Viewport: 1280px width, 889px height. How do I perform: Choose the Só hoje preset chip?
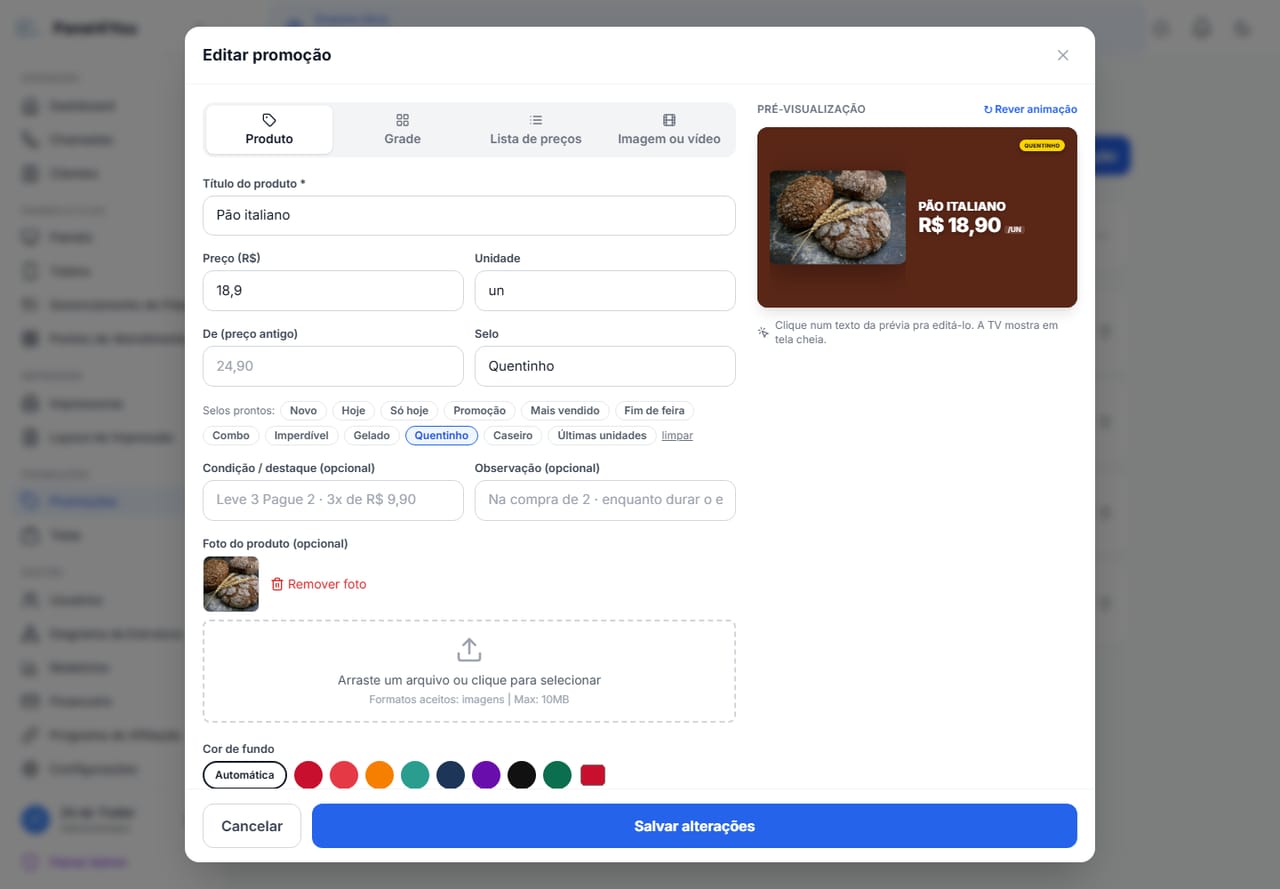point(409,411)
